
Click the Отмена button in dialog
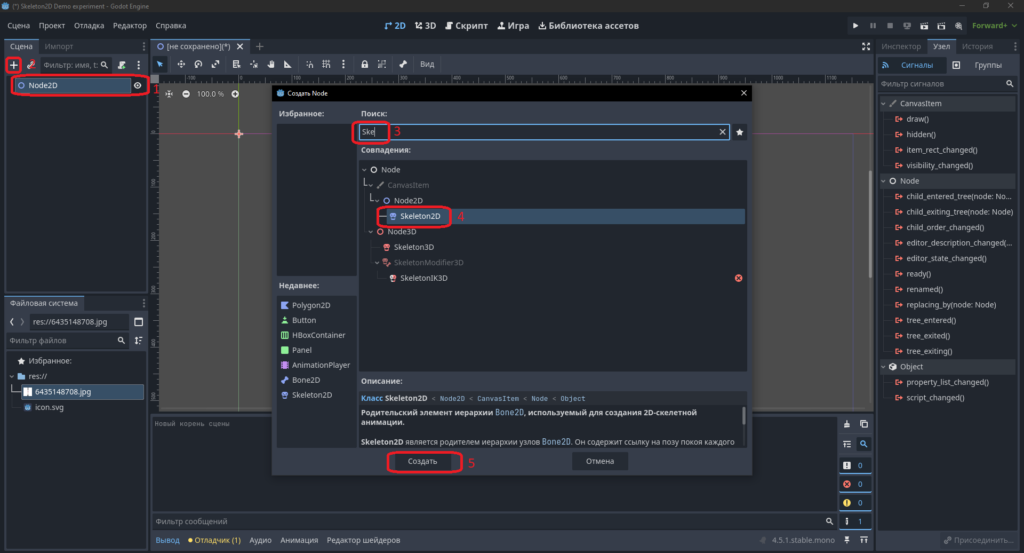[x=600, y=461]
